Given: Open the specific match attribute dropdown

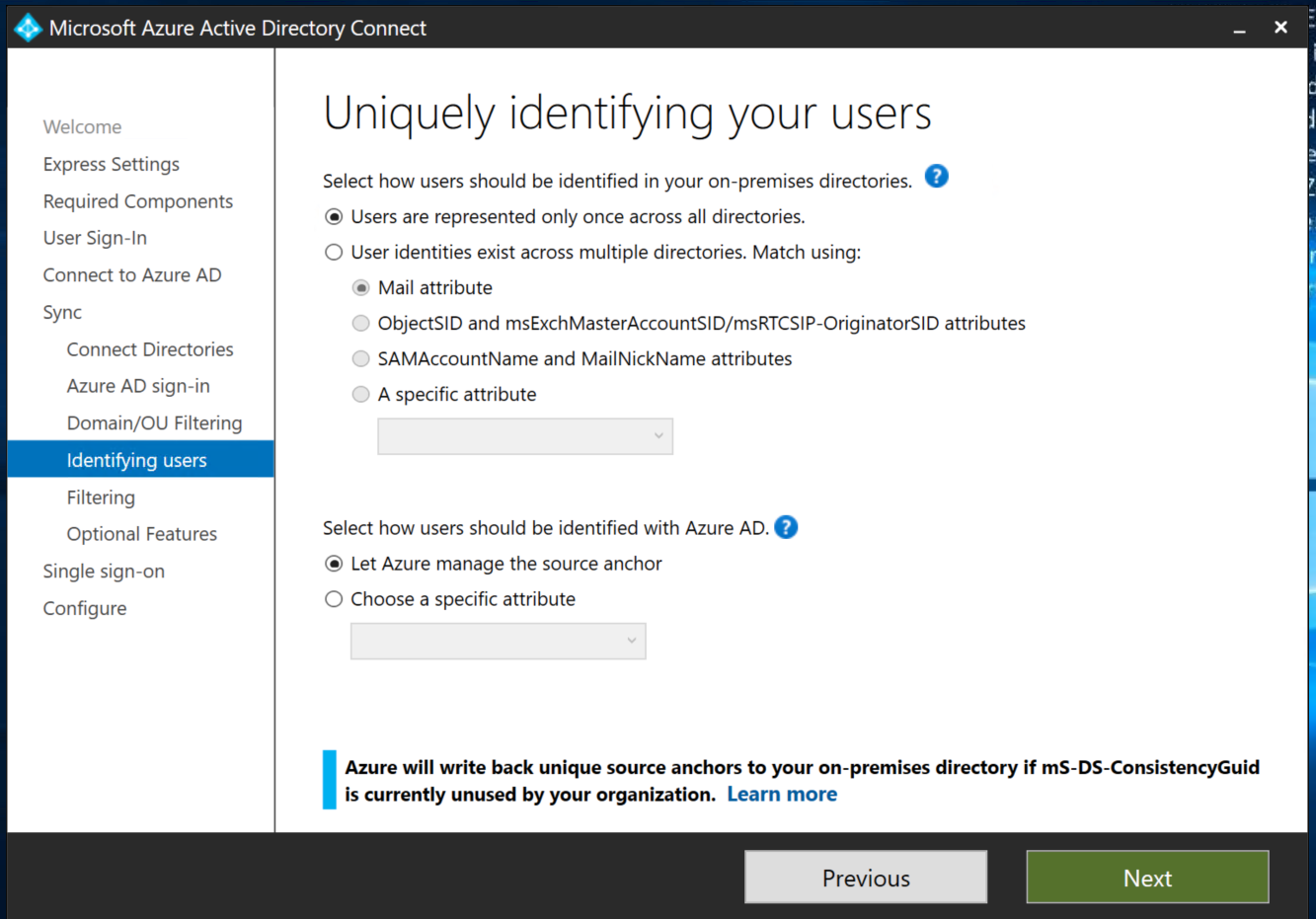Looking at the screenshot, I should 525,436.
